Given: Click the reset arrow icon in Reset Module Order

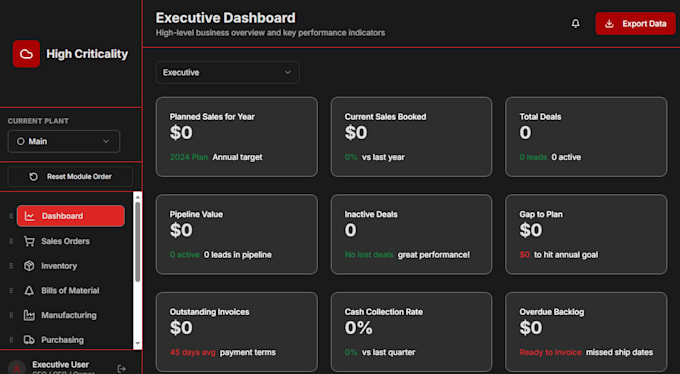Looking at the screenshot, I should click(33, 177).
